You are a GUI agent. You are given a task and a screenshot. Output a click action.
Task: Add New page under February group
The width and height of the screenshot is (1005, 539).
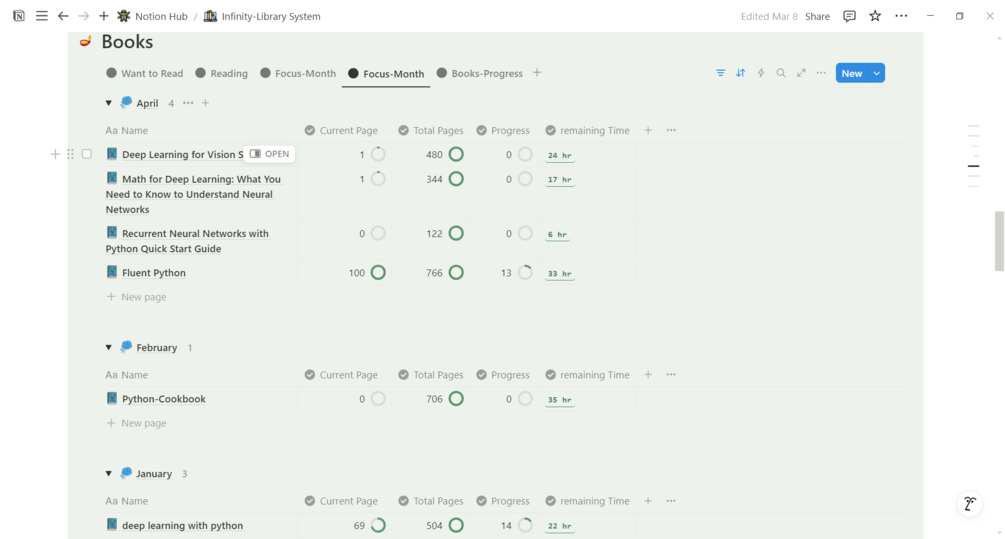137,423
